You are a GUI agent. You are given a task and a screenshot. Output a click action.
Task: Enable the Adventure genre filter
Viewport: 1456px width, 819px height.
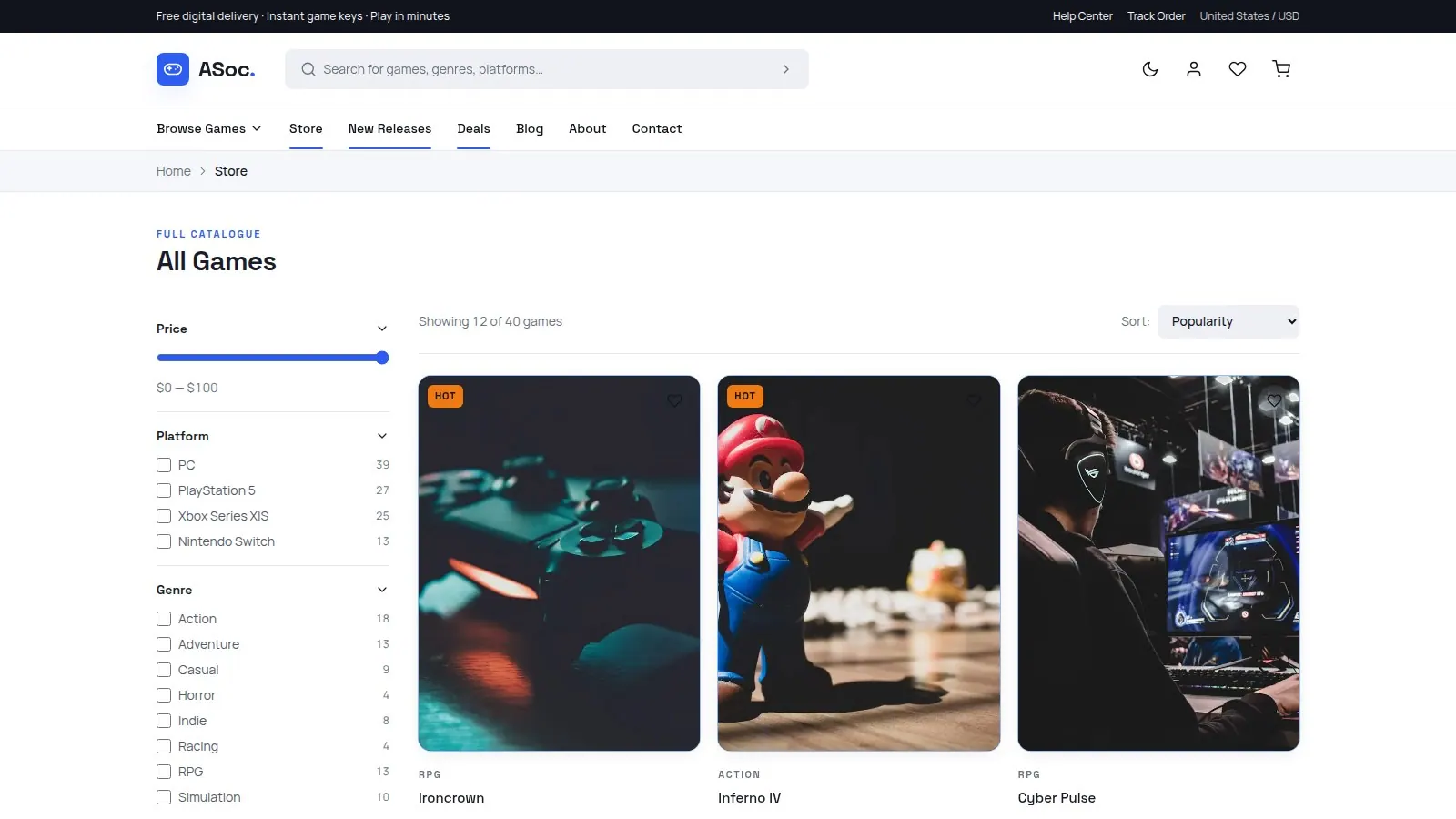click(164, 644)
